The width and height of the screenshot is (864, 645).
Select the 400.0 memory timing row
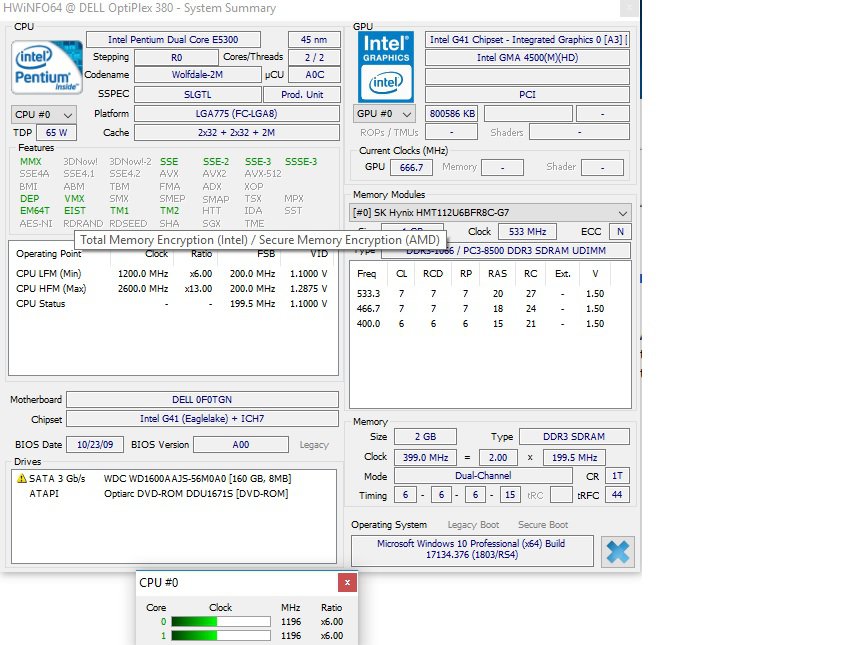click(x=480, y=324)
